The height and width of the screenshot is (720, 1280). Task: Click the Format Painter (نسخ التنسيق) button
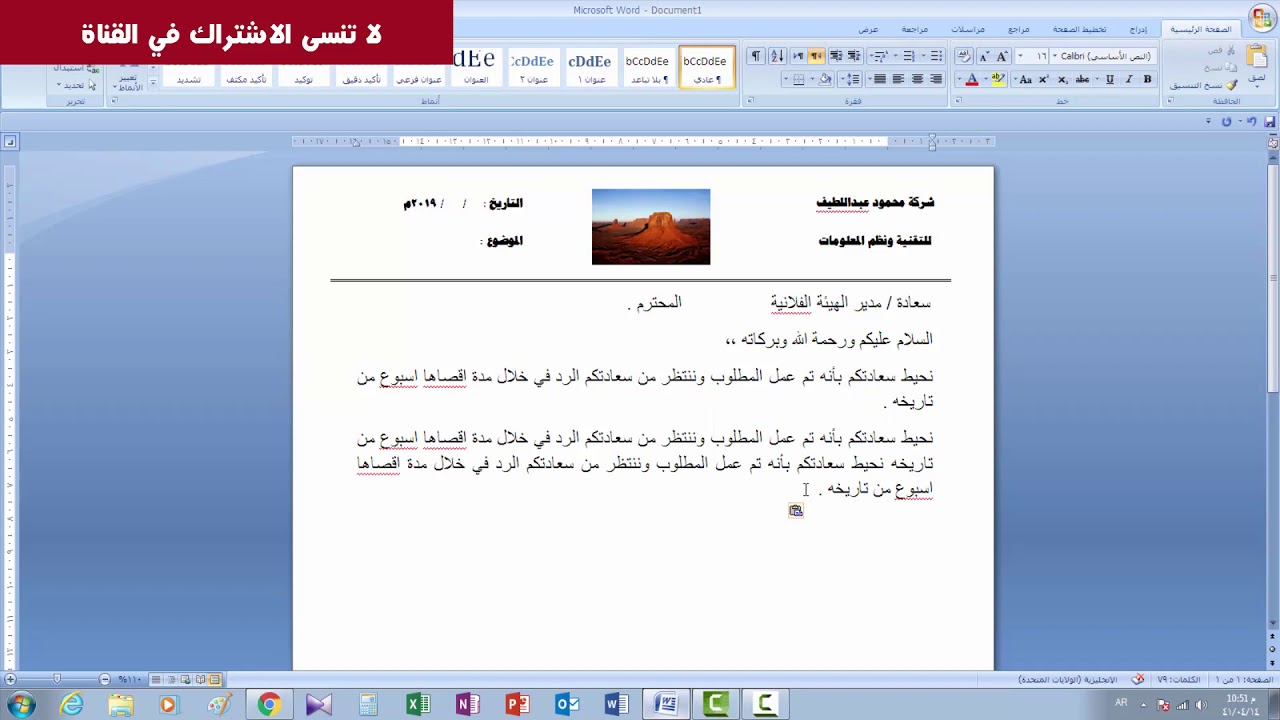tap(1204, 85)
